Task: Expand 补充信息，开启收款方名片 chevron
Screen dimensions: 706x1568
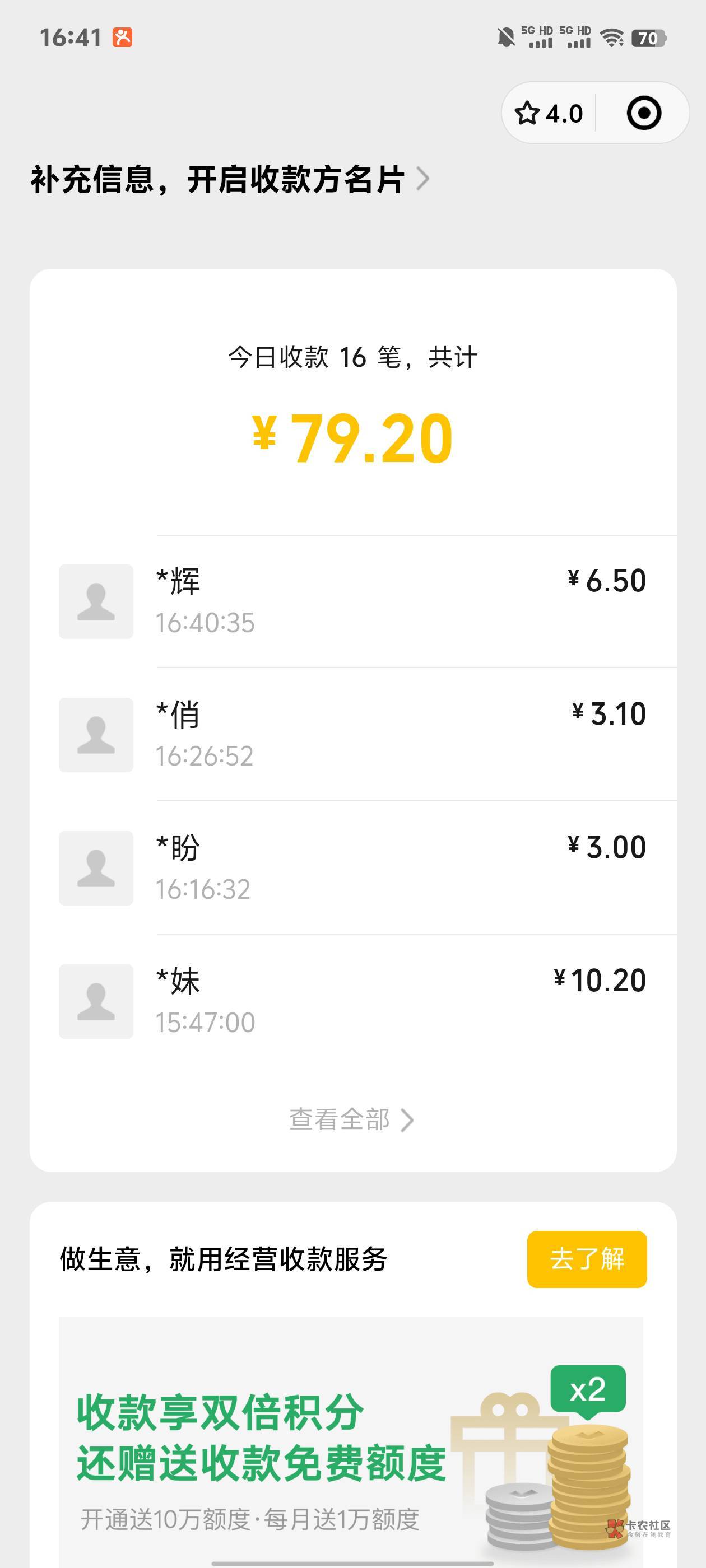Action: click(x=422, y=179)
